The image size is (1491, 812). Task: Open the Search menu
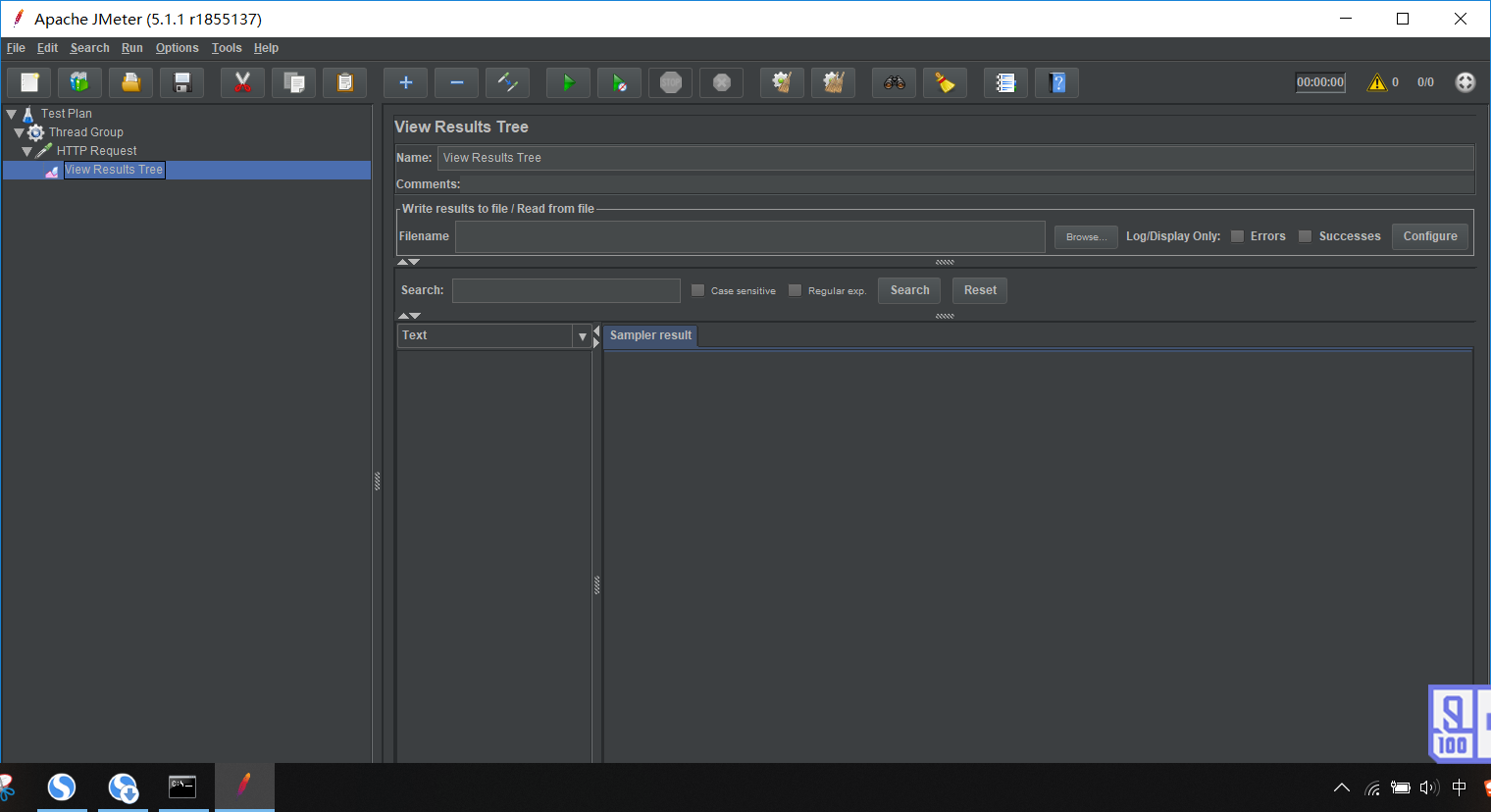[x=89, y=48]
